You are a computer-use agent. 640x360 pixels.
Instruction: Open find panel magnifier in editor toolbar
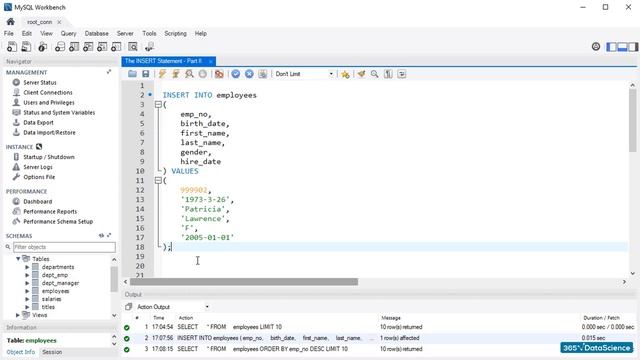(374, 74)
